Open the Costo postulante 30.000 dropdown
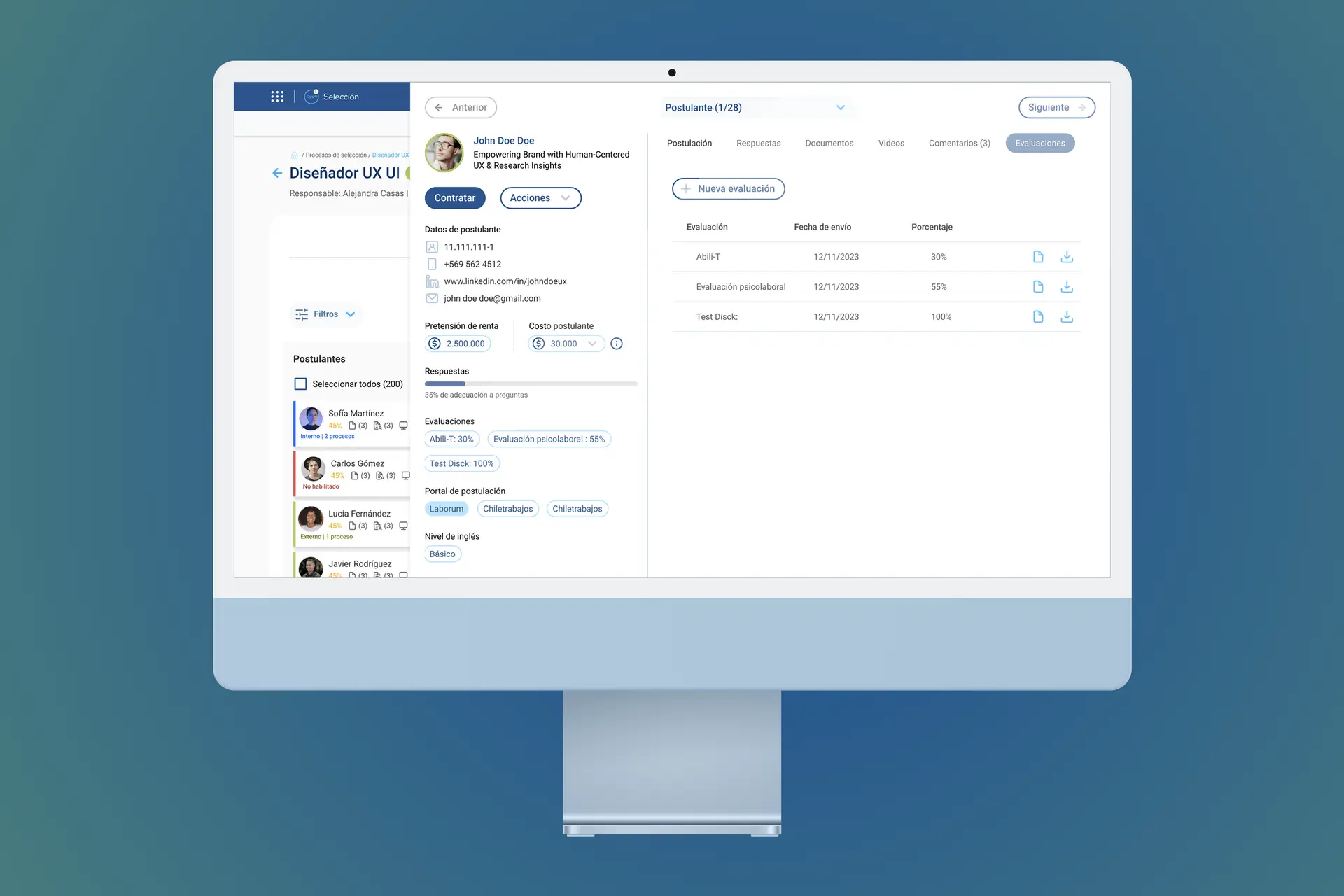The width and height of the screenshot is (1344, 896). tap(566, 344)
